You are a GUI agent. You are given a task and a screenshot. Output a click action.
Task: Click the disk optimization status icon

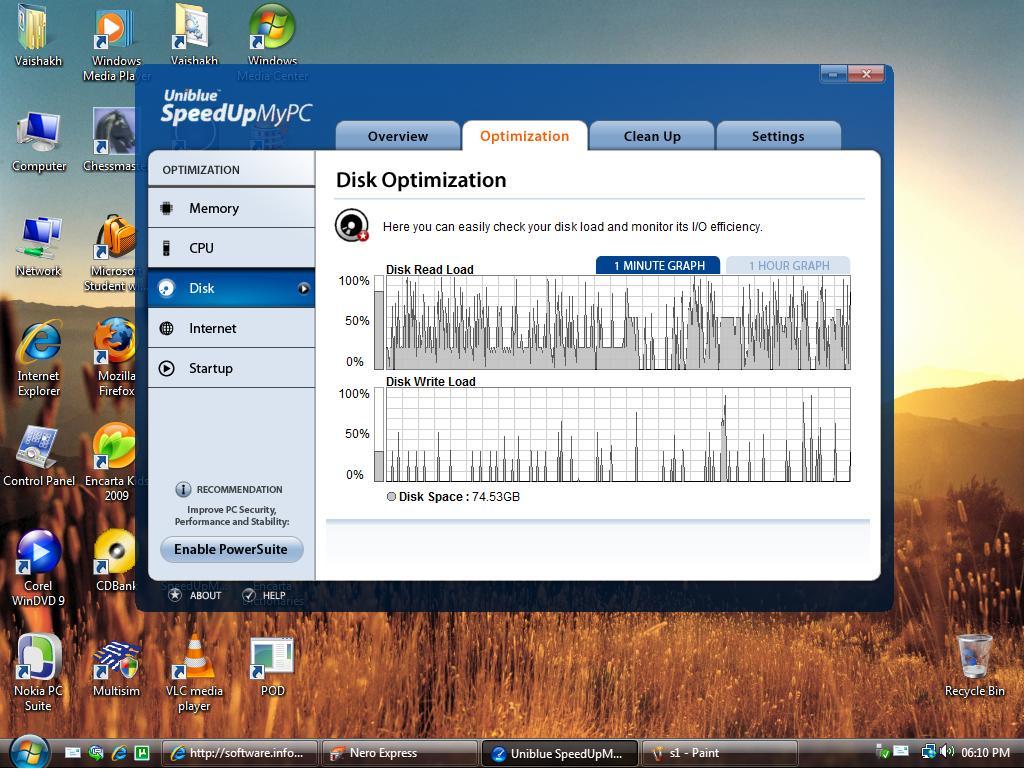click(x=351, y=226)
